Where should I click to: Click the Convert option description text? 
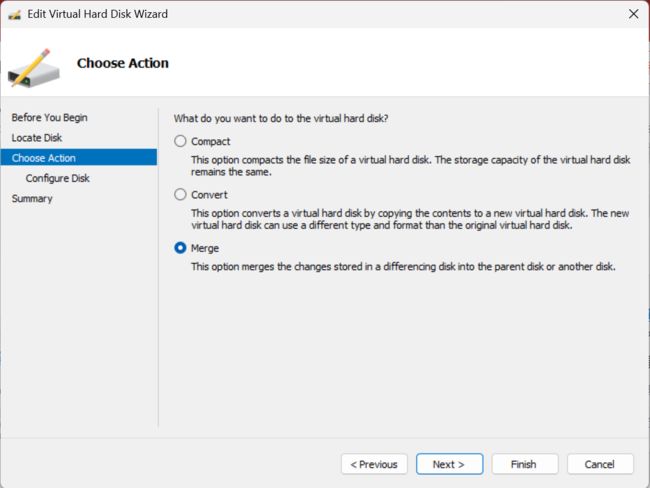click(410, 219)
